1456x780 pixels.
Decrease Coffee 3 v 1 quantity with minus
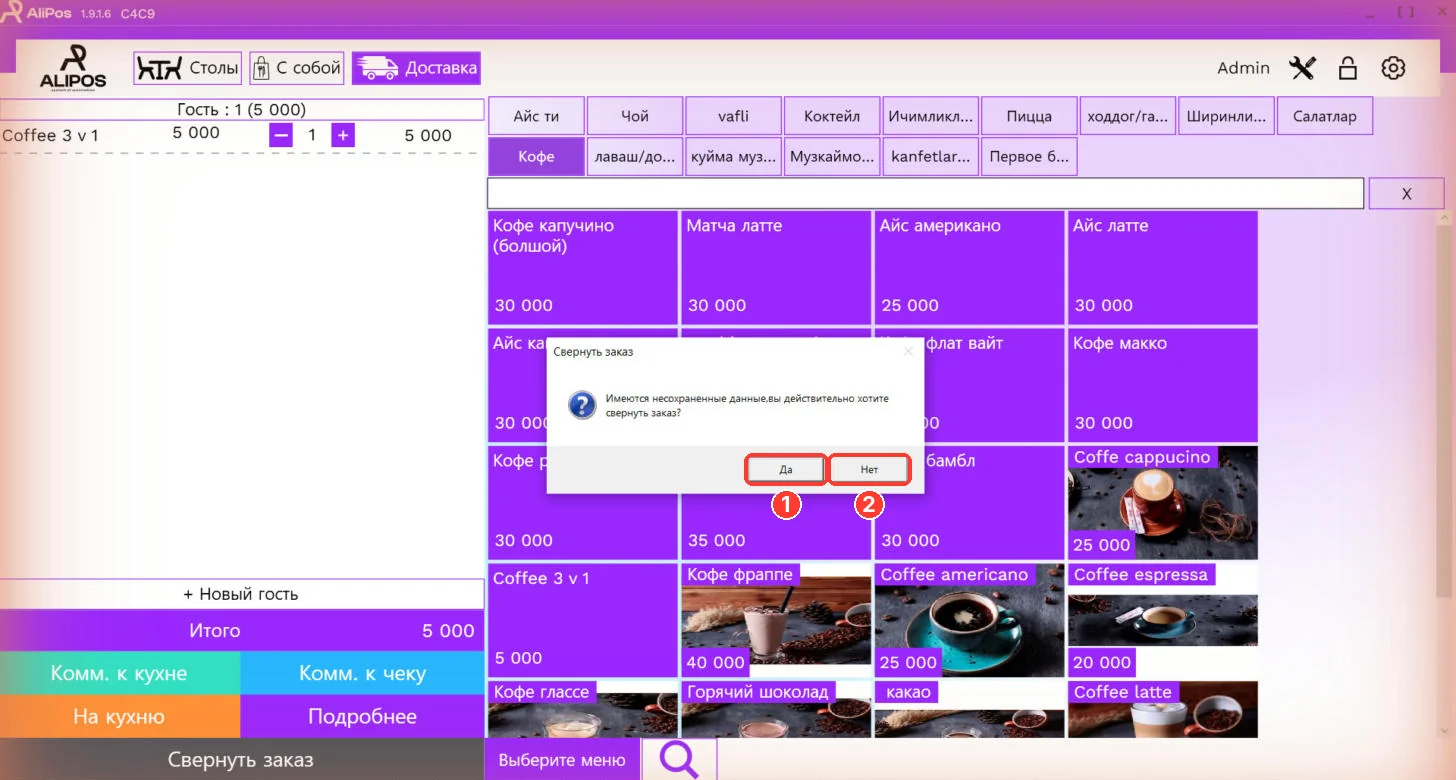(281, 135)
